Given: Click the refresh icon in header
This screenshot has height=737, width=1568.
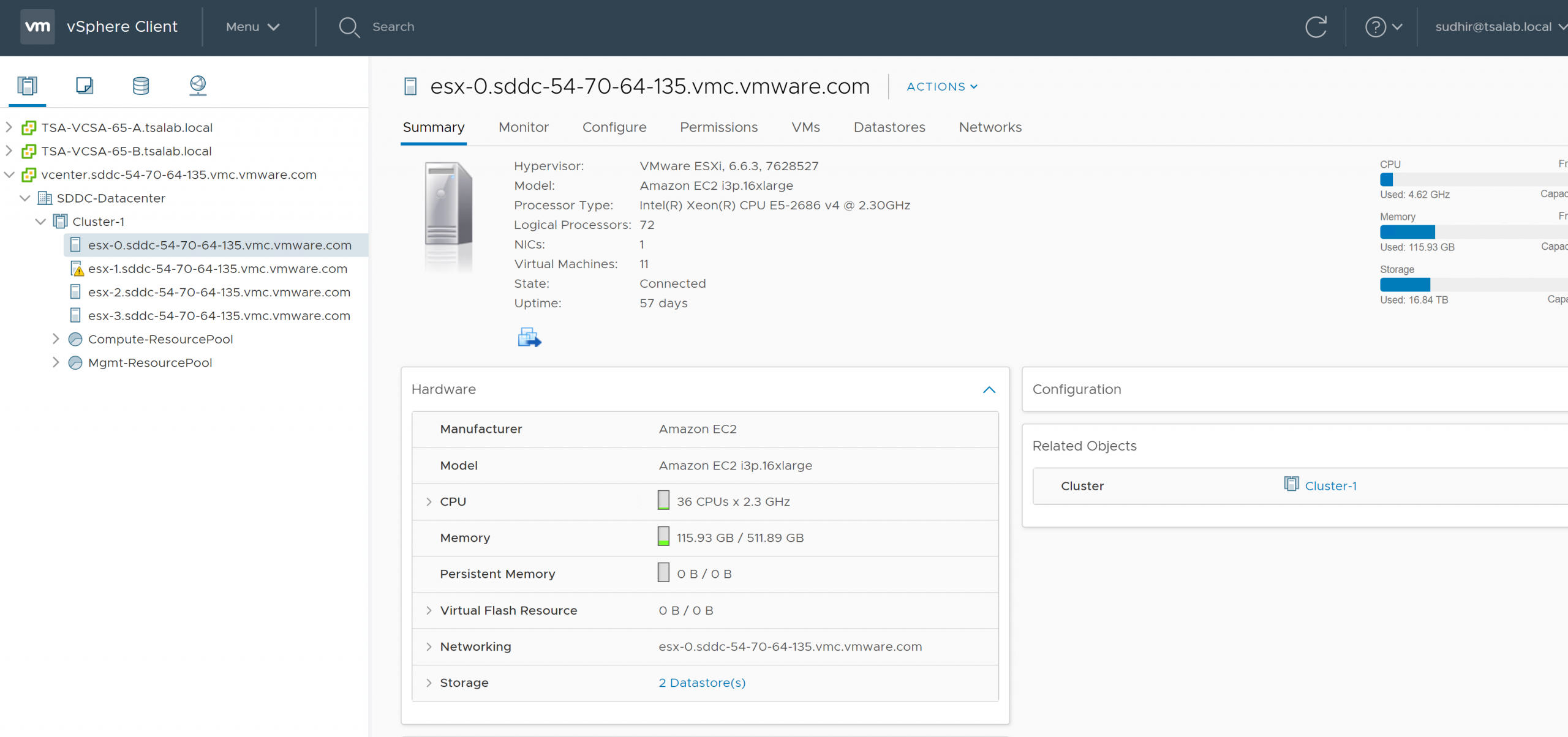Looking at the screenshot, I should tap(1316, 27).
